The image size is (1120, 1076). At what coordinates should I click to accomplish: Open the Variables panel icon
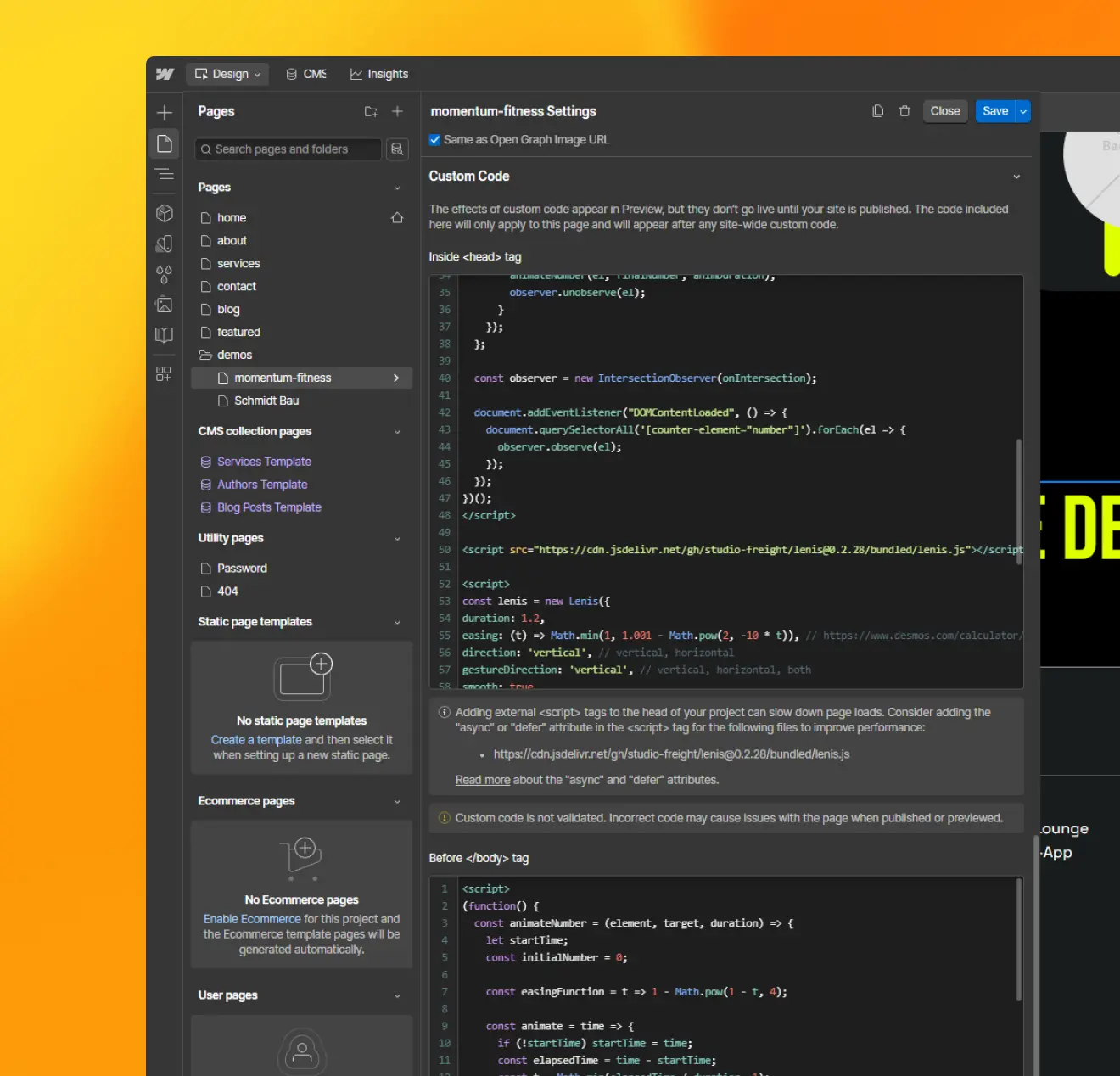point(165,244)
